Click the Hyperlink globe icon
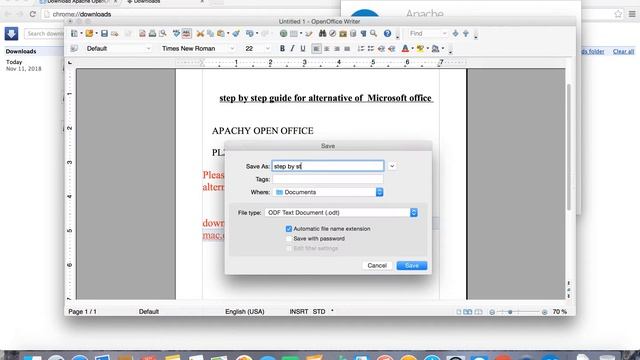This screenshot has height=360, width=640. point(283,33)
